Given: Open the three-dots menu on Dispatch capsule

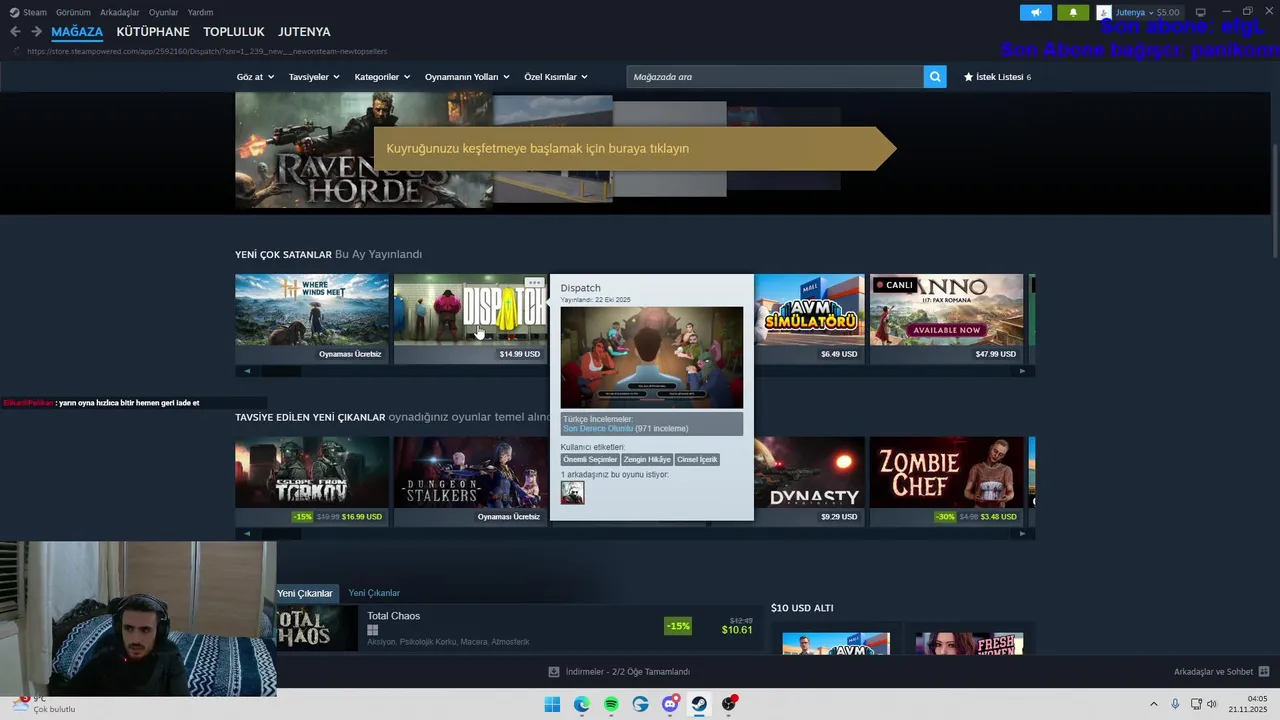Looking at the screenshot, I should (x=534, y=283).
